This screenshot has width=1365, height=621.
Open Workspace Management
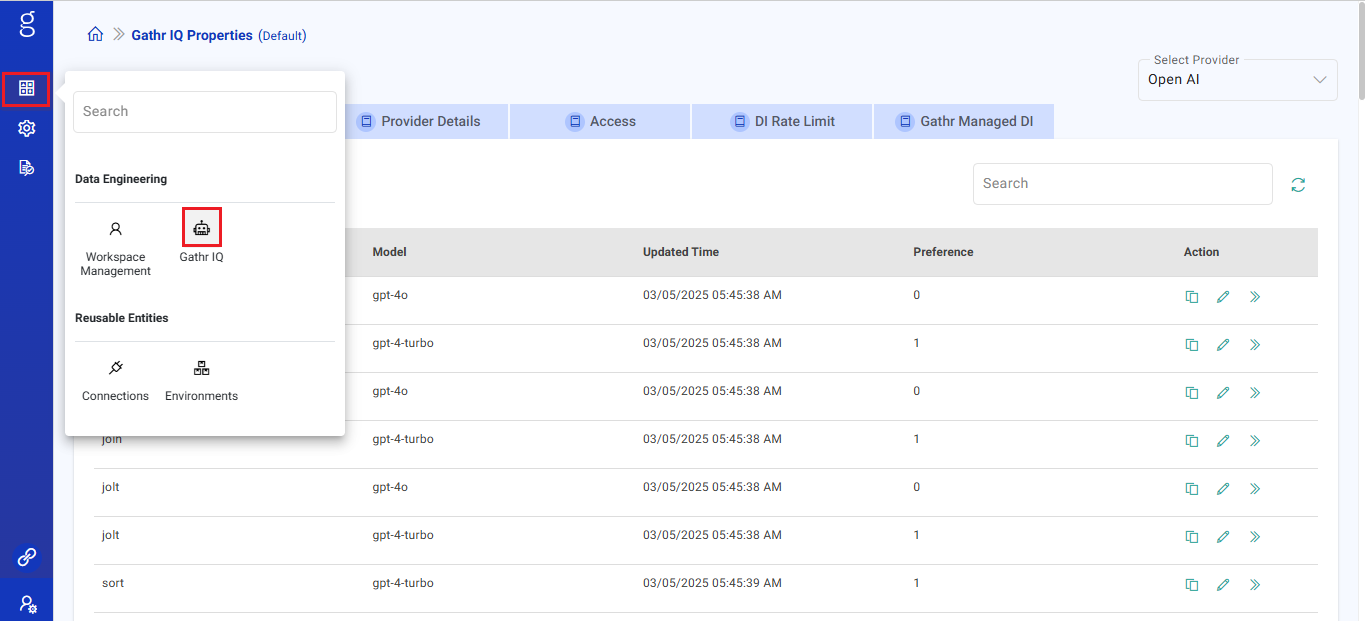[116, 249]
